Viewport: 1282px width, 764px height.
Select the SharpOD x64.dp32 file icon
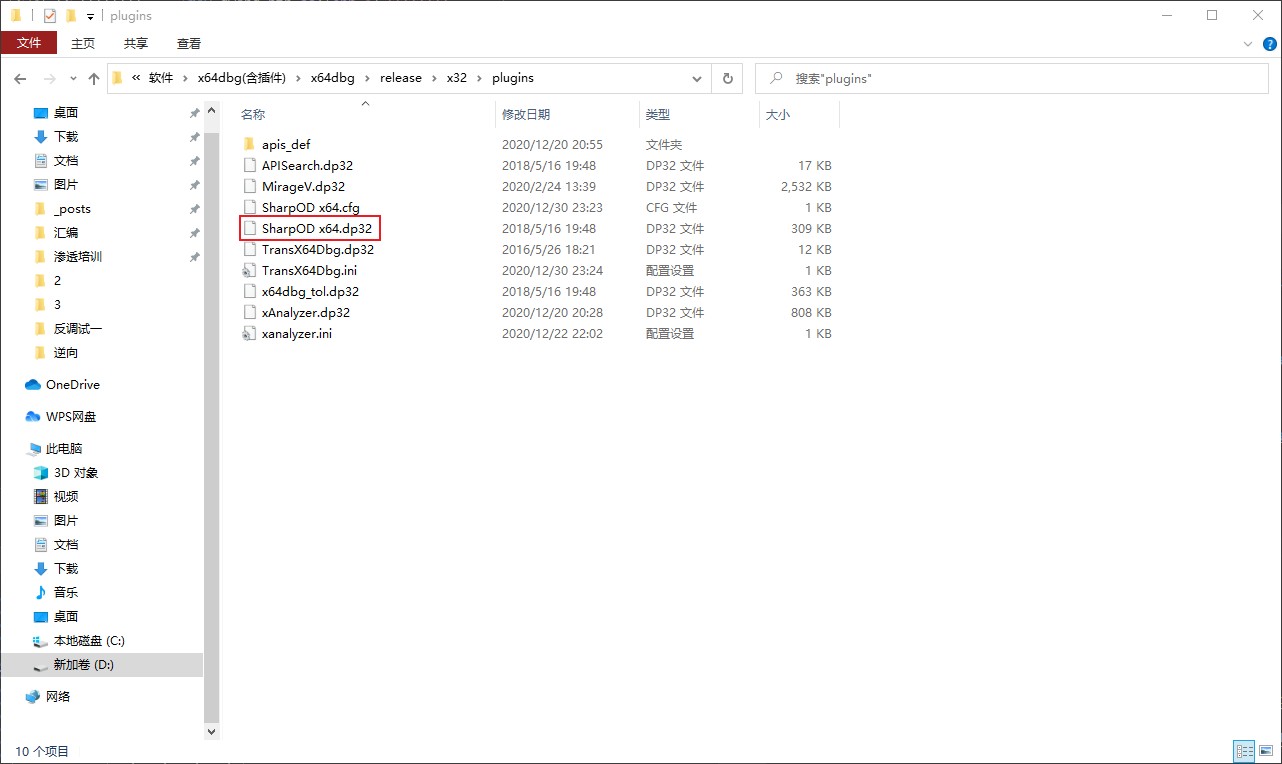tap(250, 228)
